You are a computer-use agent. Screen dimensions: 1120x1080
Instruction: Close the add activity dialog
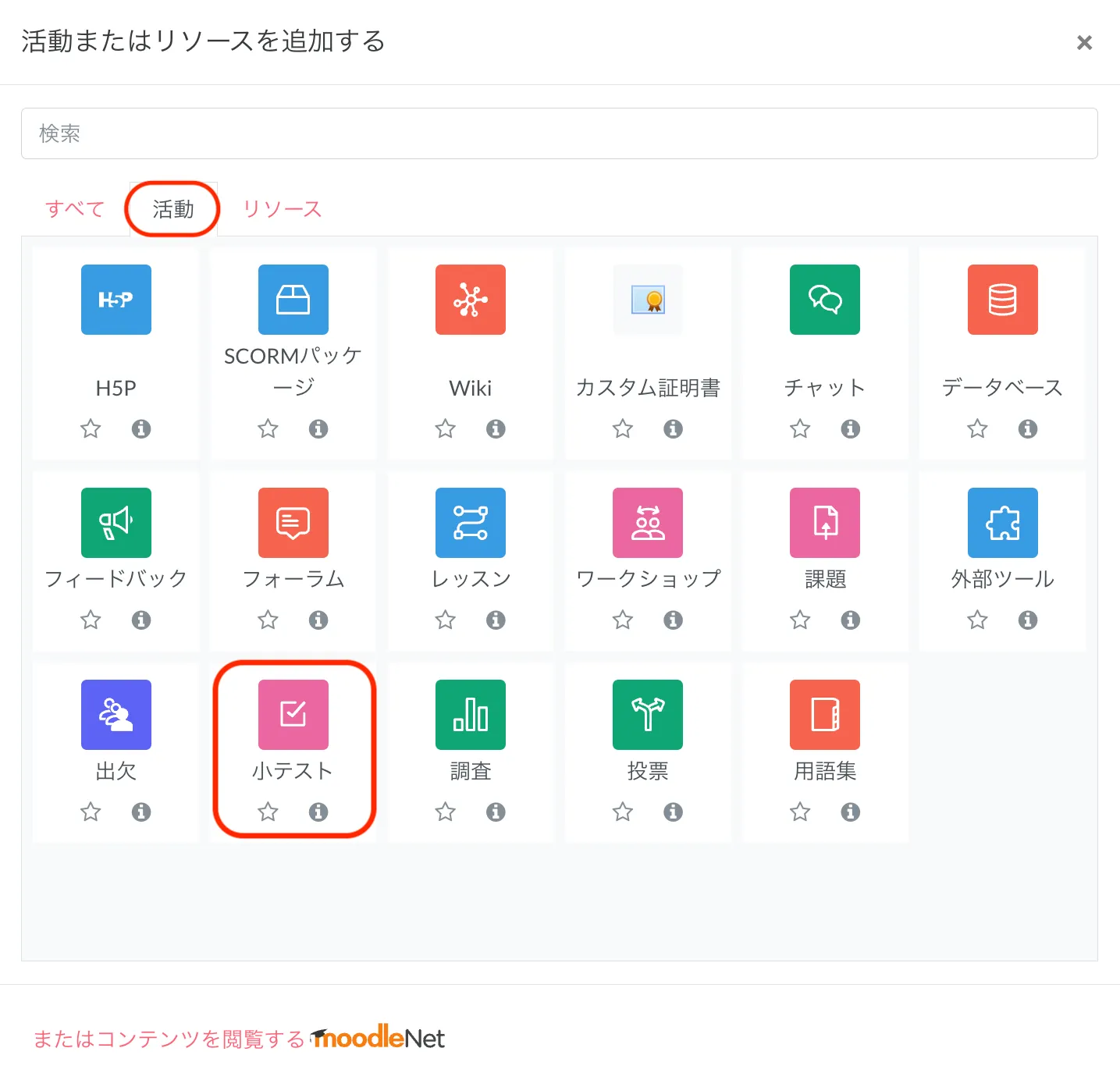tap(1083, 42)
